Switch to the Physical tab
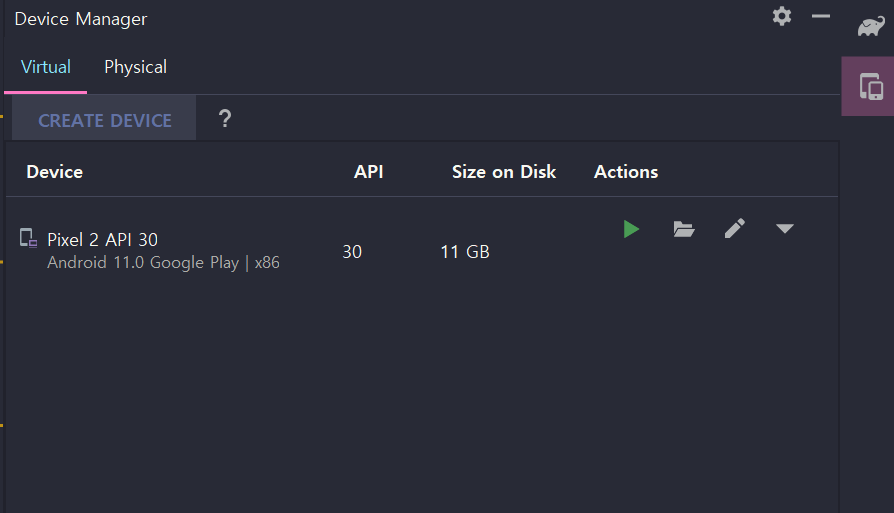The image size is (894, 513). coord(136,67)
